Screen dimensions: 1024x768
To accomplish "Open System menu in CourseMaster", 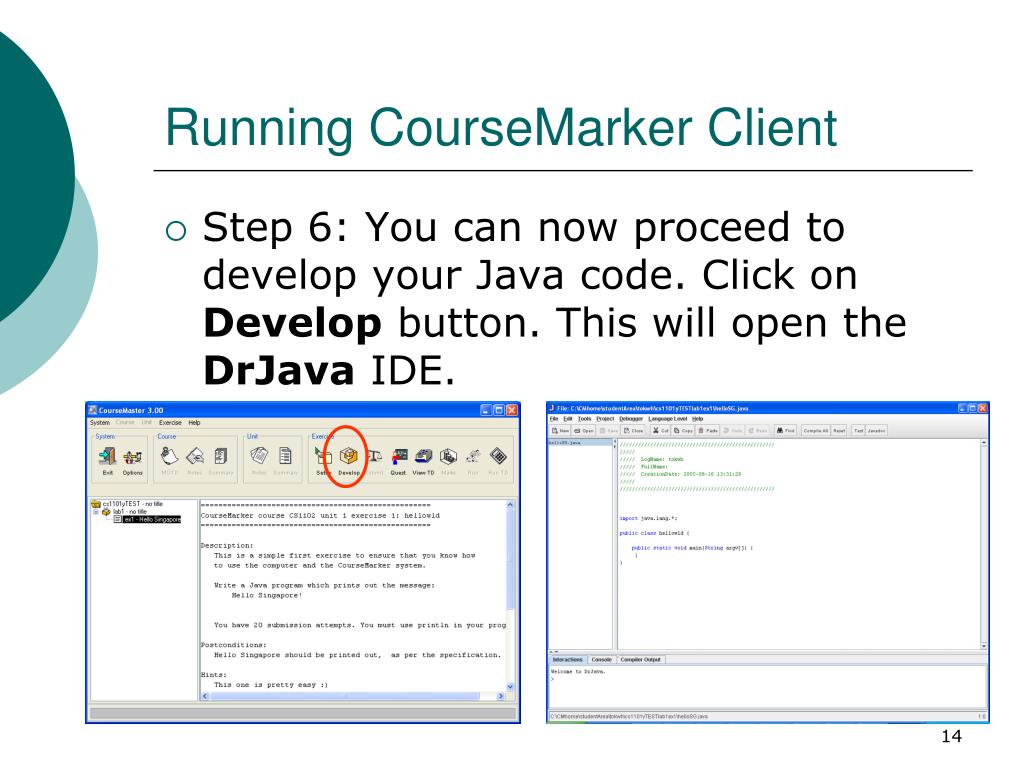I will 100,423.
